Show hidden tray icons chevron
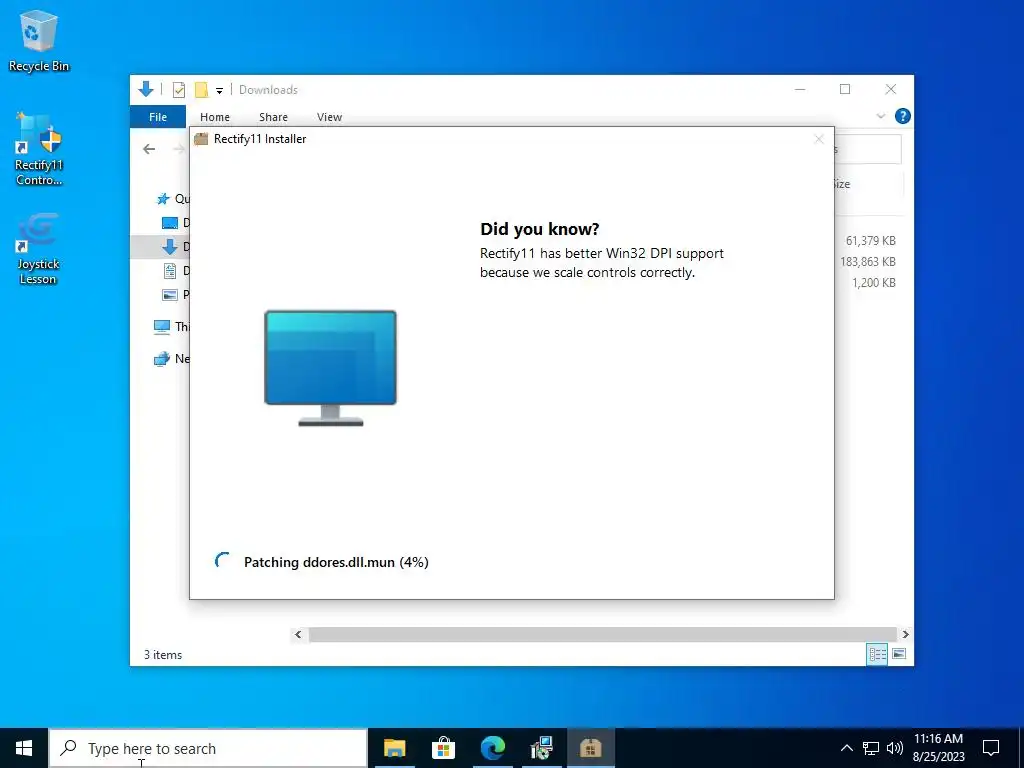Screen dimensions: 1024x768 [846, 748]
